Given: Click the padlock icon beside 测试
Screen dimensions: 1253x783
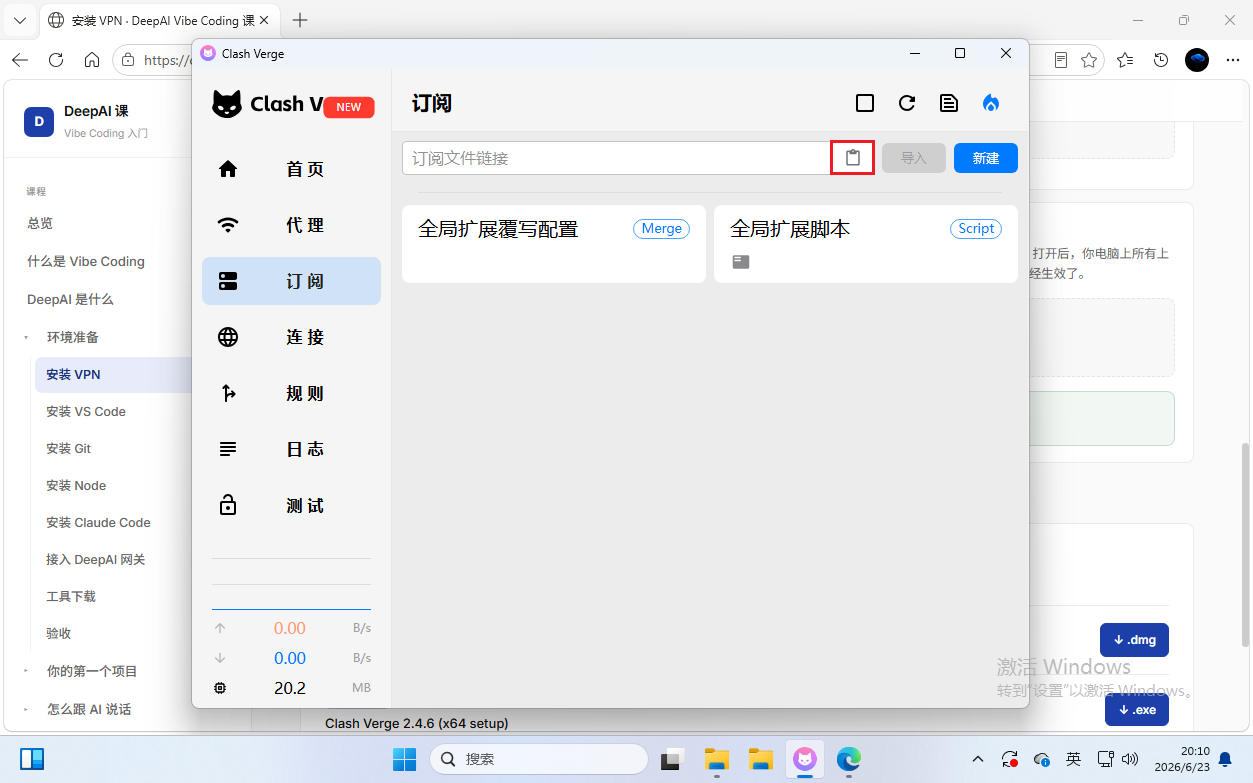Looking at the screenshot, I should (x=228, y=505).
